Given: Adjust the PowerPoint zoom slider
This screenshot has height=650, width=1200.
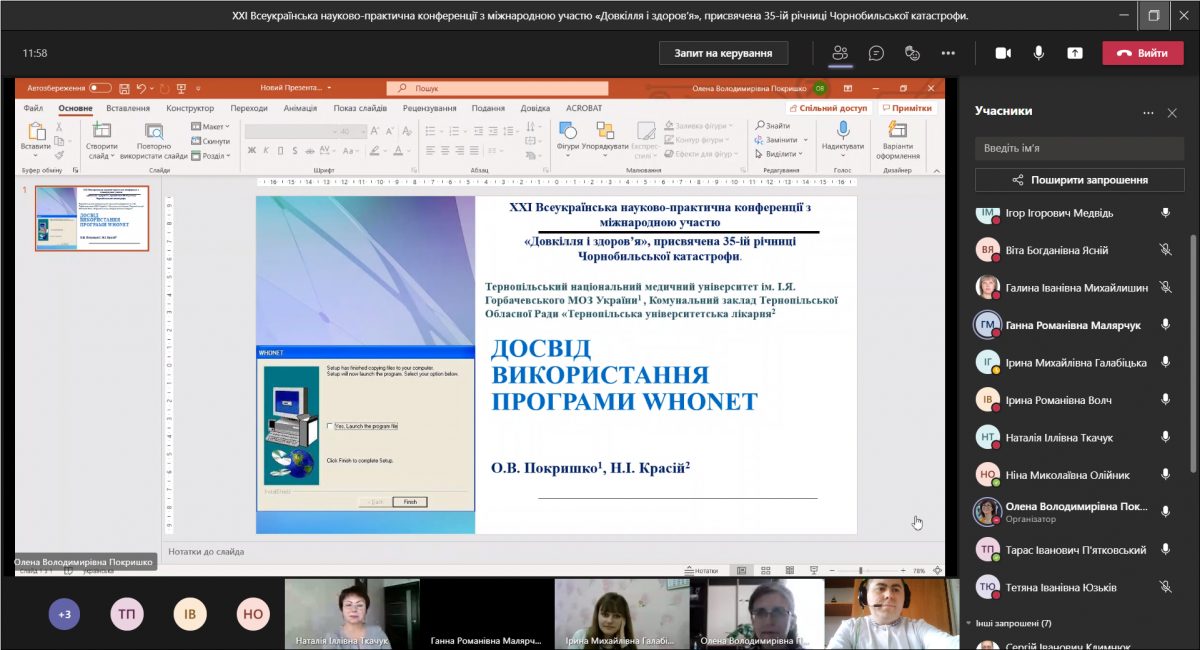Looking at the screenshot, I should click(862, 570).
